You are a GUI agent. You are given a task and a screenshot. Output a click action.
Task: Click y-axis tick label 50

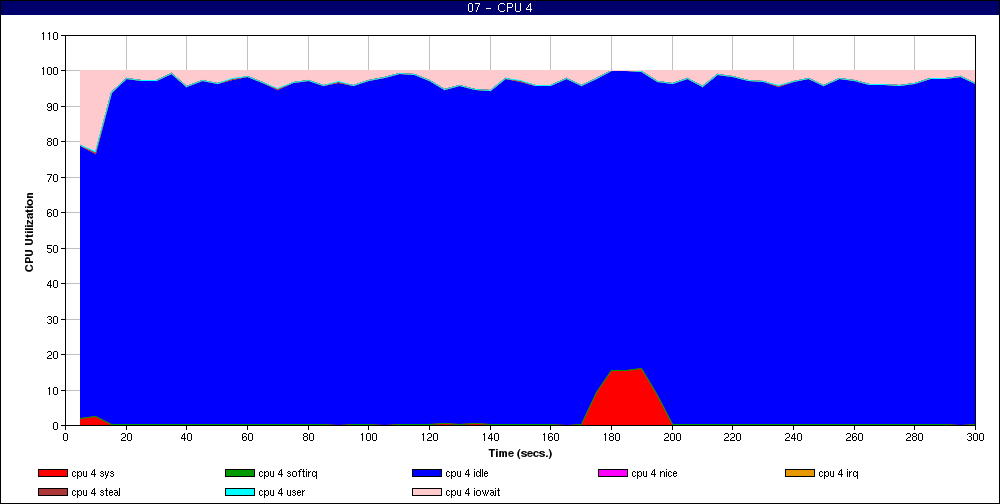pos(52,248)
